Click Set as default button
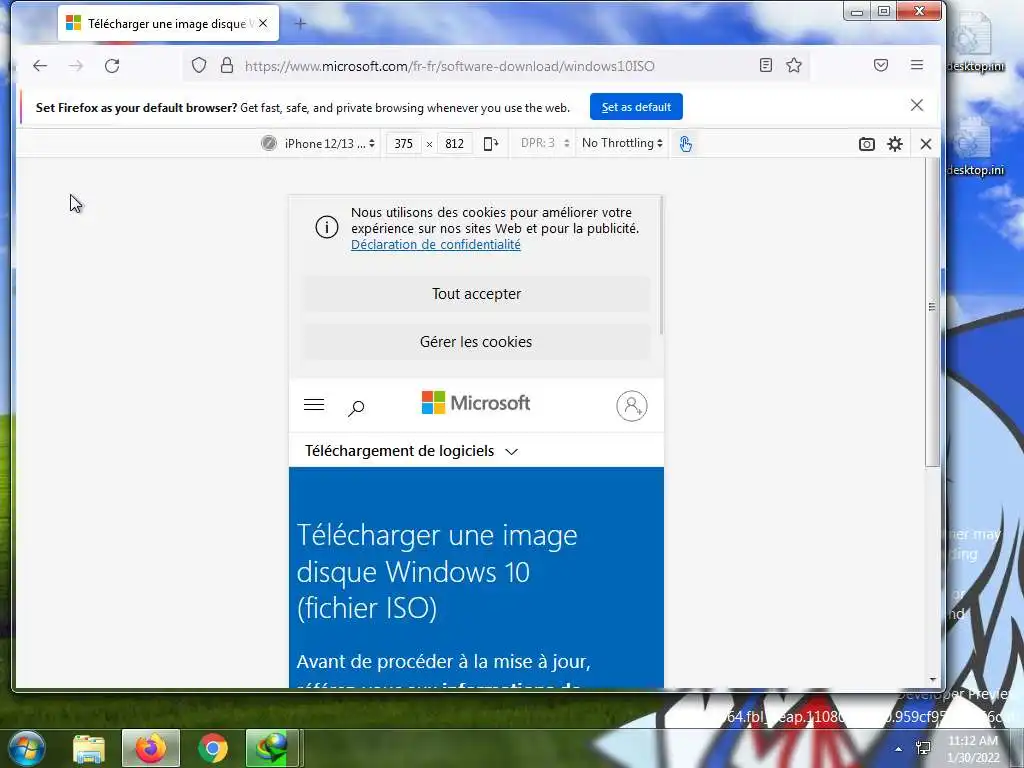The width and height of the screenshot is (1024, 768). coord(636,107)
